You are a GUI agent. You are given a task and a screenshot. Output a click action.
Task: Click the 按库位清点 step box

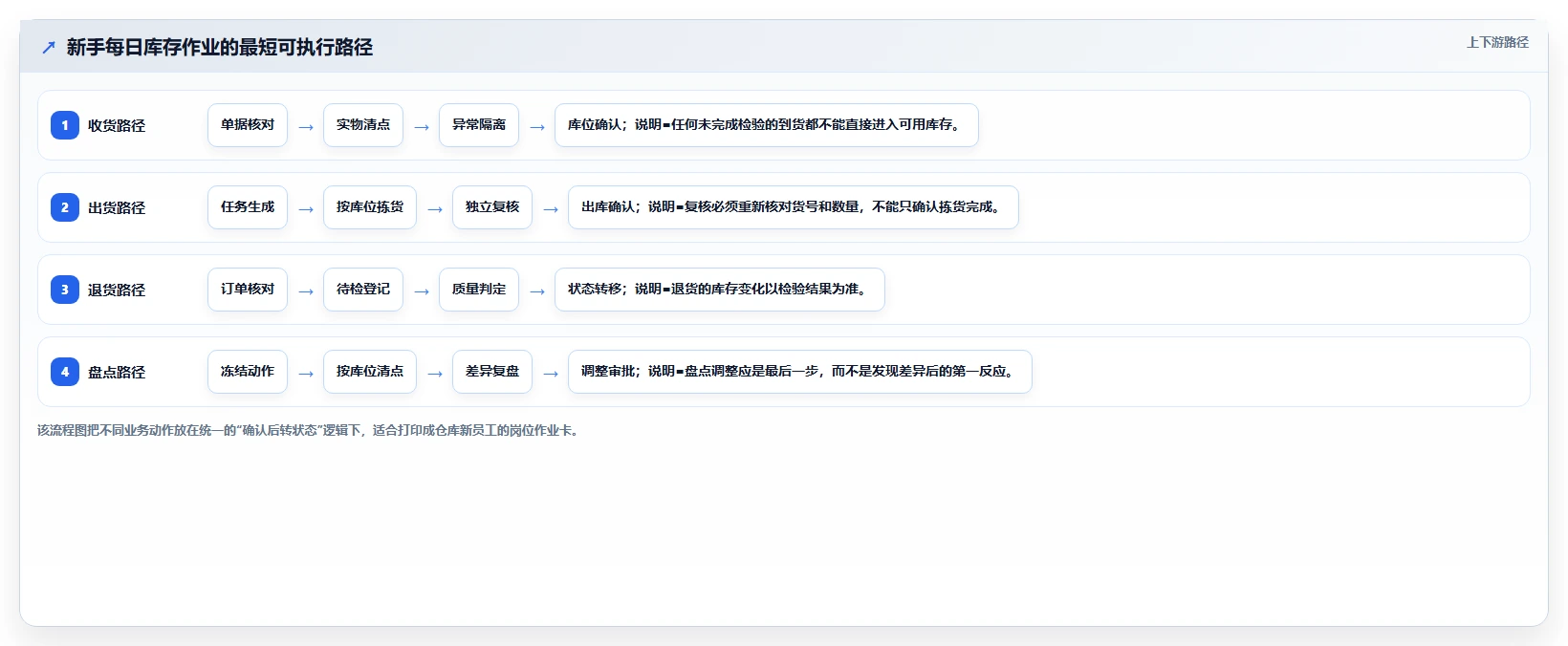pyautogui.click(x=370, y=372)
